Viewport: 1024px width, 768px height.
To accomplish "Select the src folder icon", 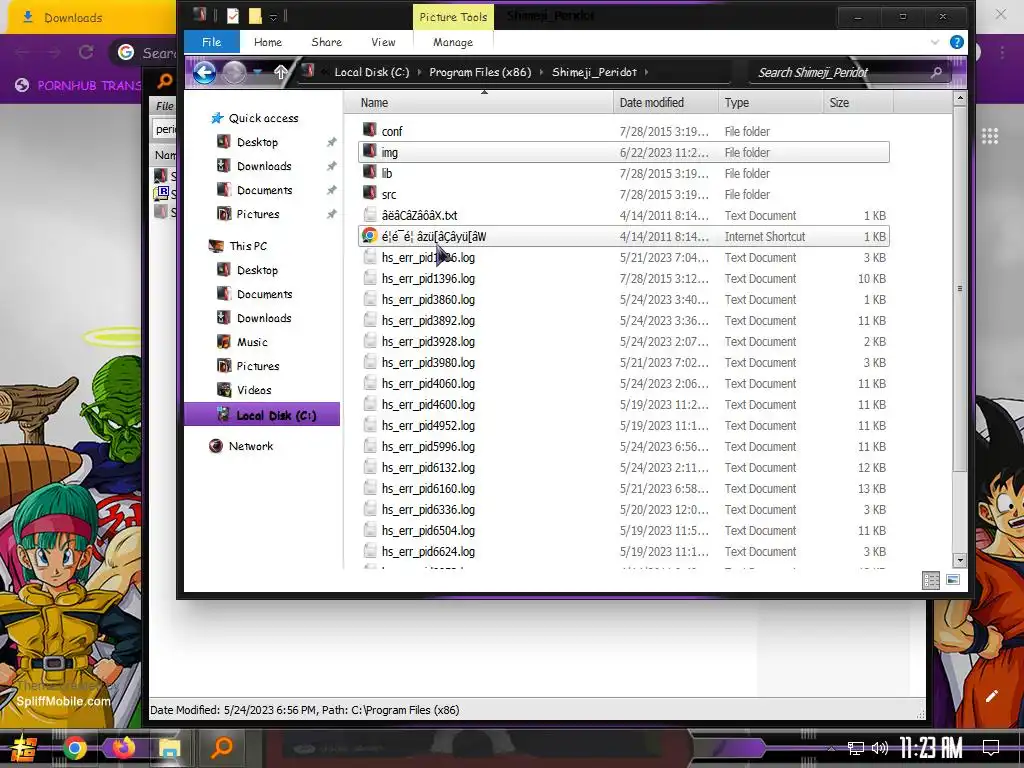I will (x=370, y=193).
